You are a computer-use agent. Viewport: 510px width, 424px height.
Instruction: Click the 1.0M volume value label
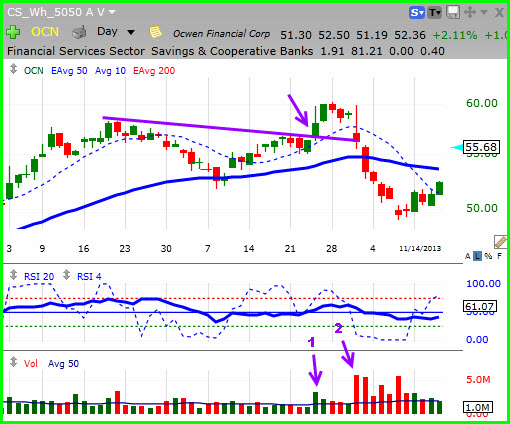pos(478,407)
